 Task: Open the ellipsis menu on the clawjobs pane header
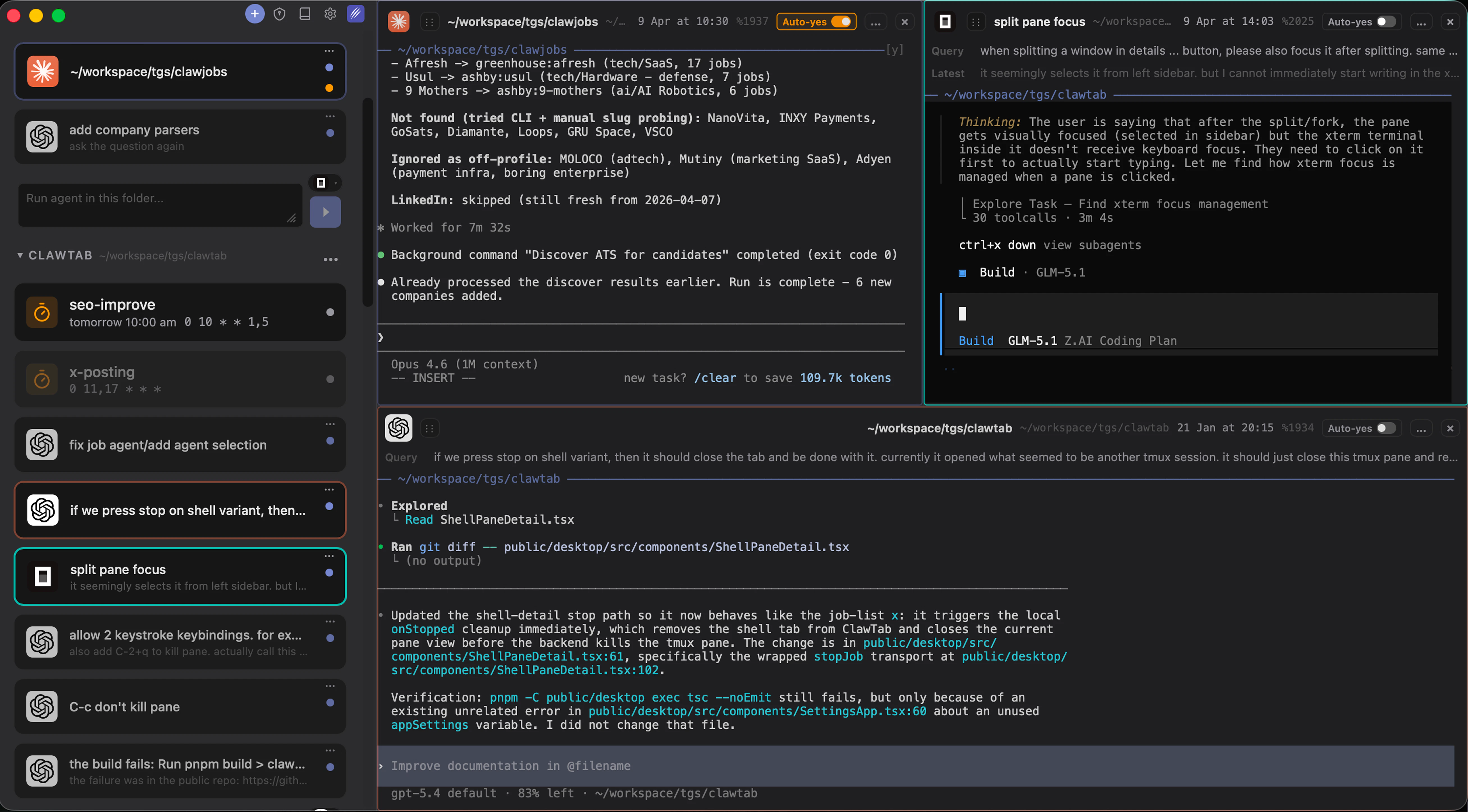[x=876, y=22]
